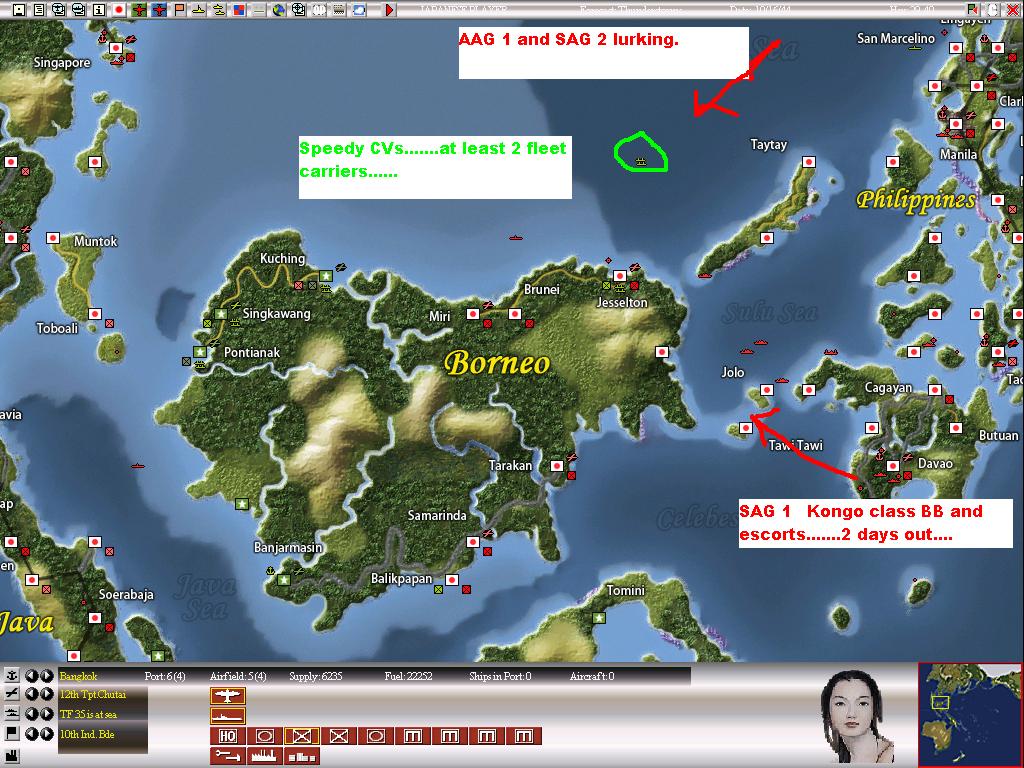The width and height of the screenshot is (1024, 768).
Task: Select the Jesselton base flag marker
Action: pos(620,276)
